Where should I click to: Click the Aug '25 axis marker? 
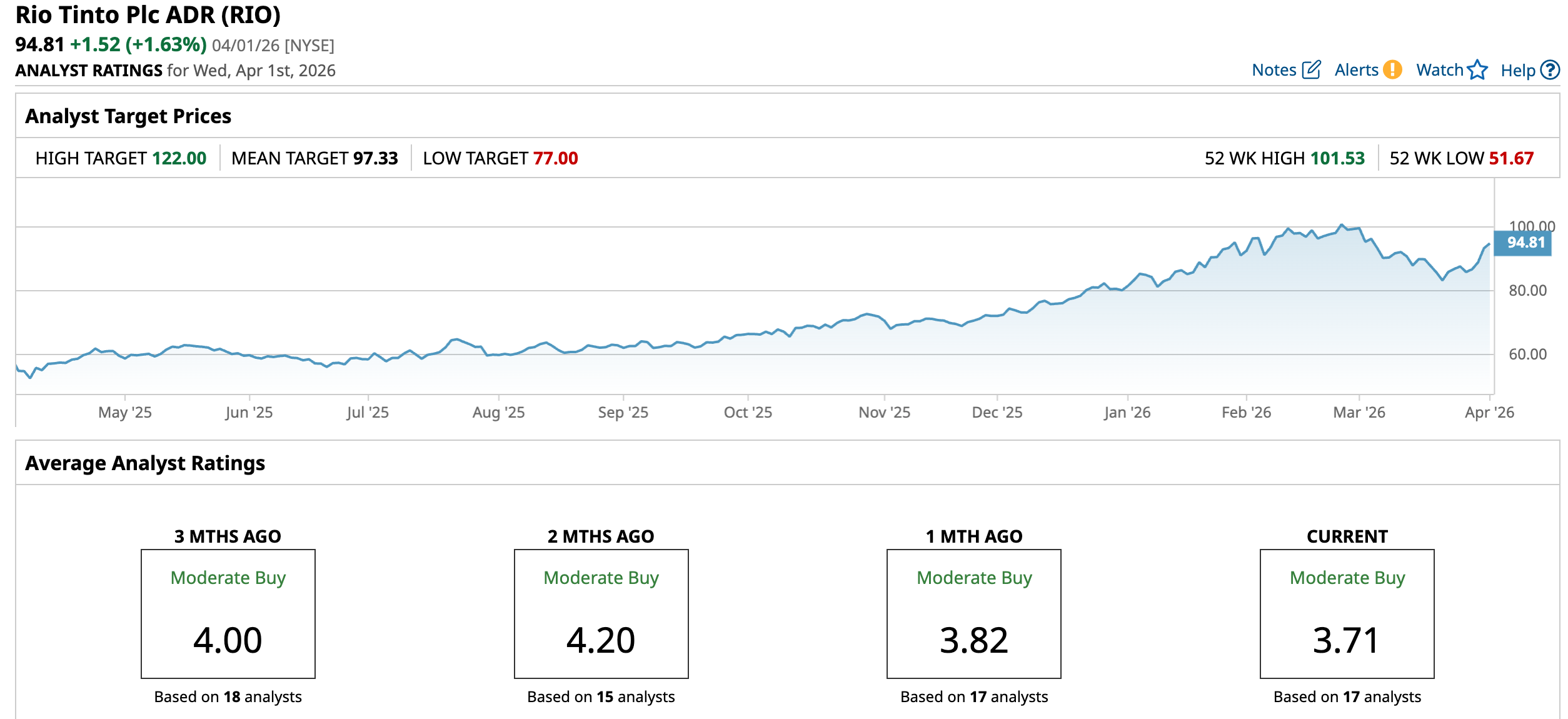coord(498,412)
